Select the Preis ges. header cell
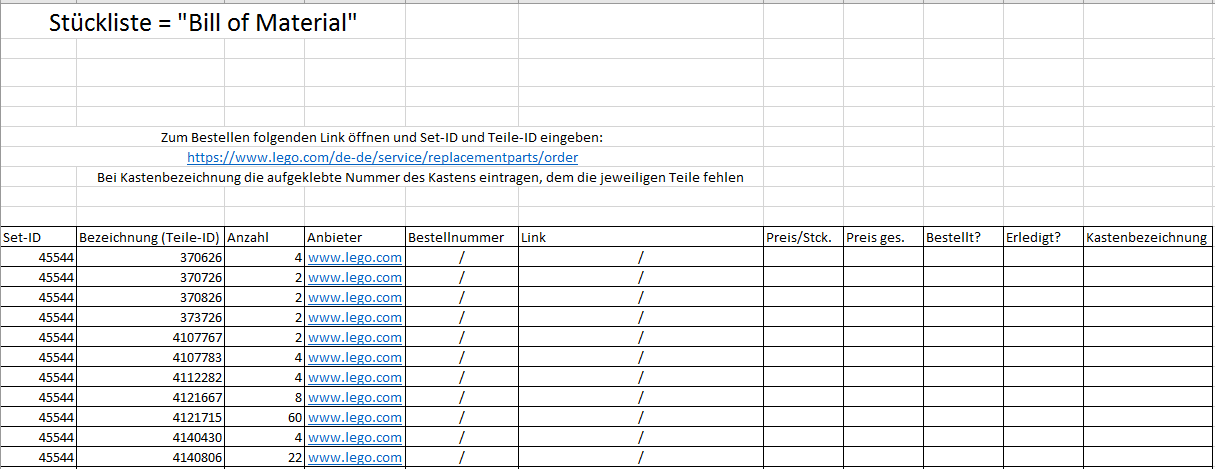The width and height of the screenshot is (1215, 469). click(882, 237)
